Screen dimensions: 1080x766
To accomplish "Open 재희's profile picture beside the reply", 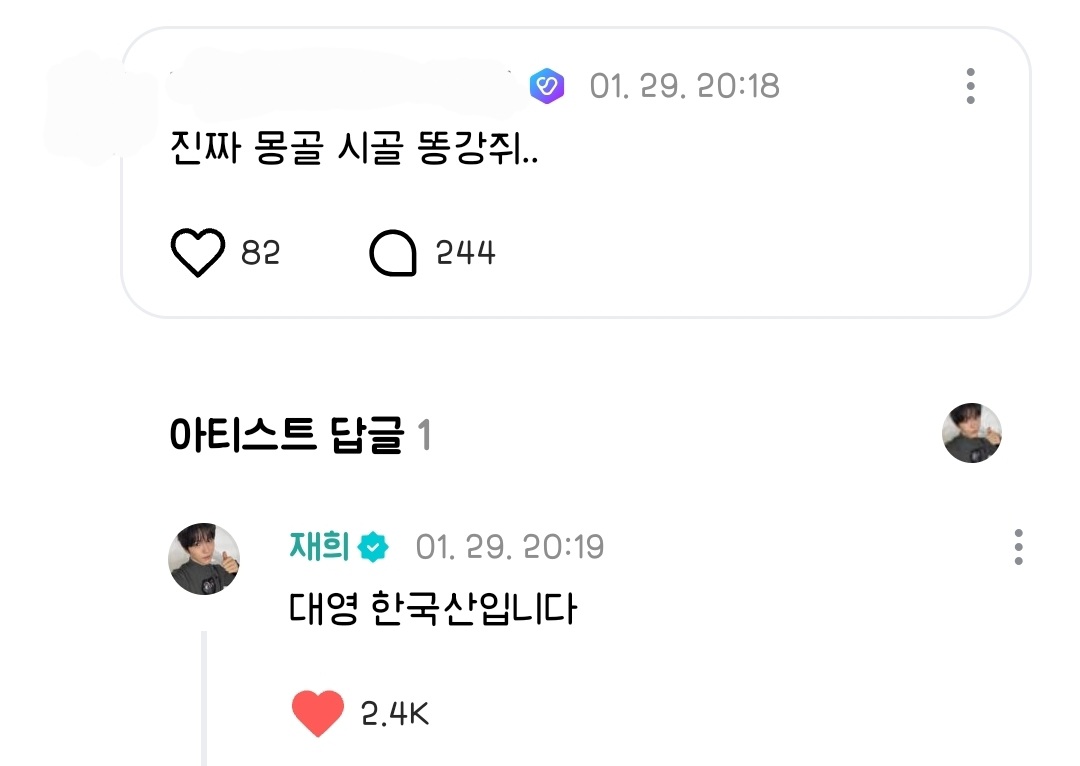I will pos(204,559).
